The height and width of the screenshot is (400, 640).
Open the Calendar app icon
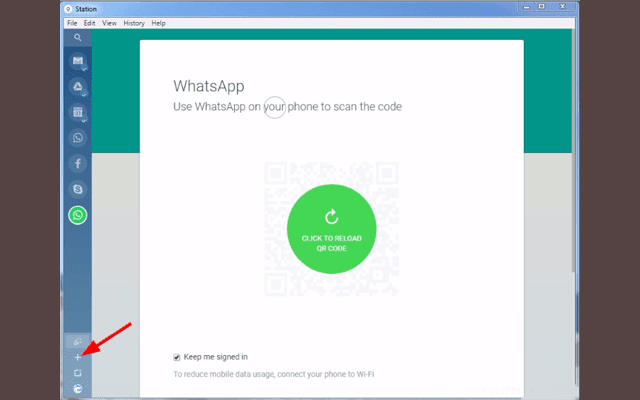coord(78,113)
